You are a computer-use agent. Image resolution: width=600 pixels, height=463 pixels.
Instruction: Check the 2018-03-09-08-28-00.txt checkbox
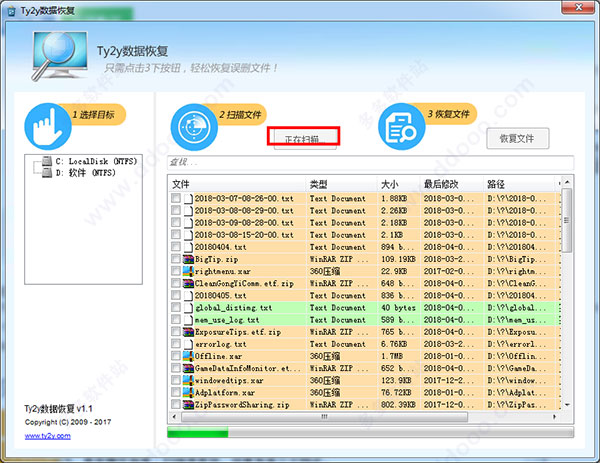pos(176,222)
